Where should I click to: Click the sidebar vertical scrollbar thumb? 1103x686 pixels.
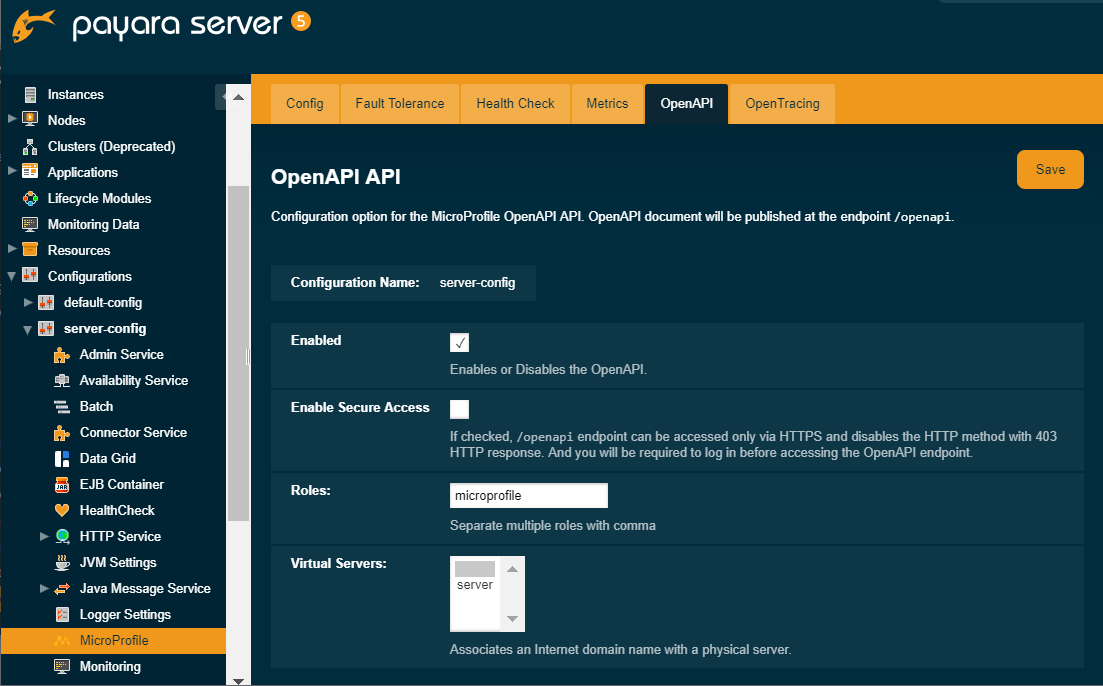click(238, 353)
